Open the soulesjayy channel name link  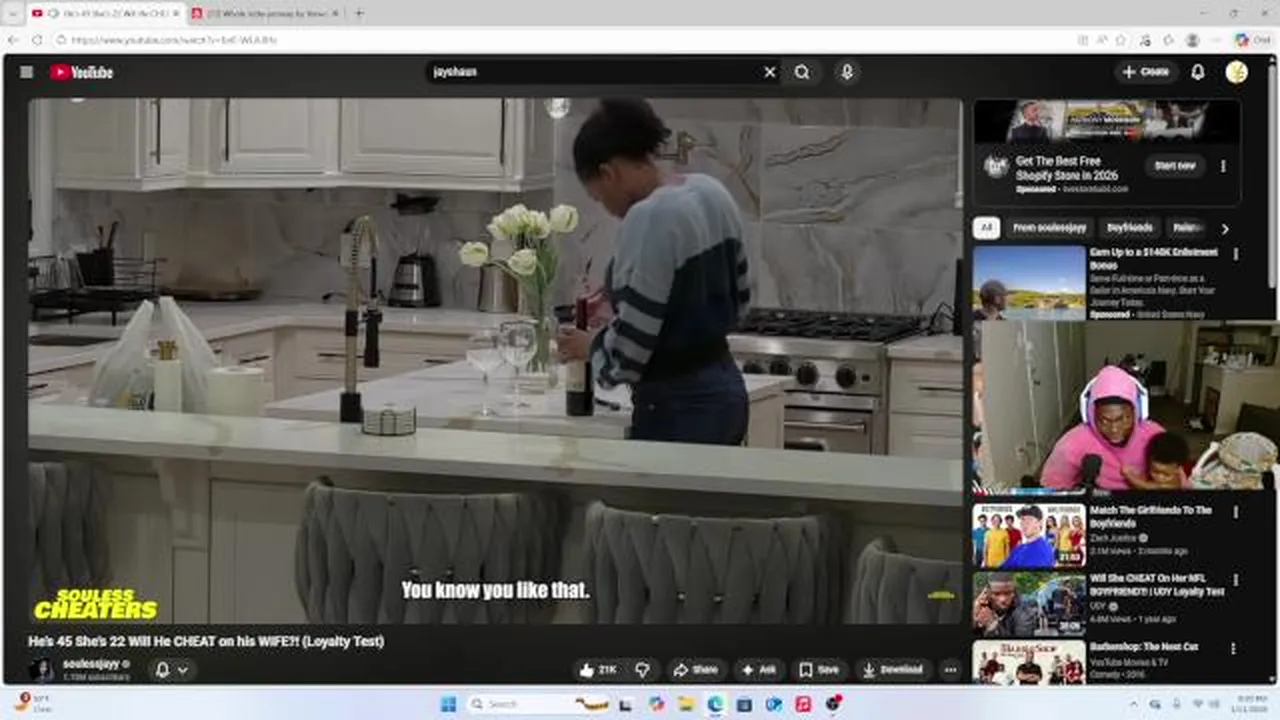click(x=91, y=664)
